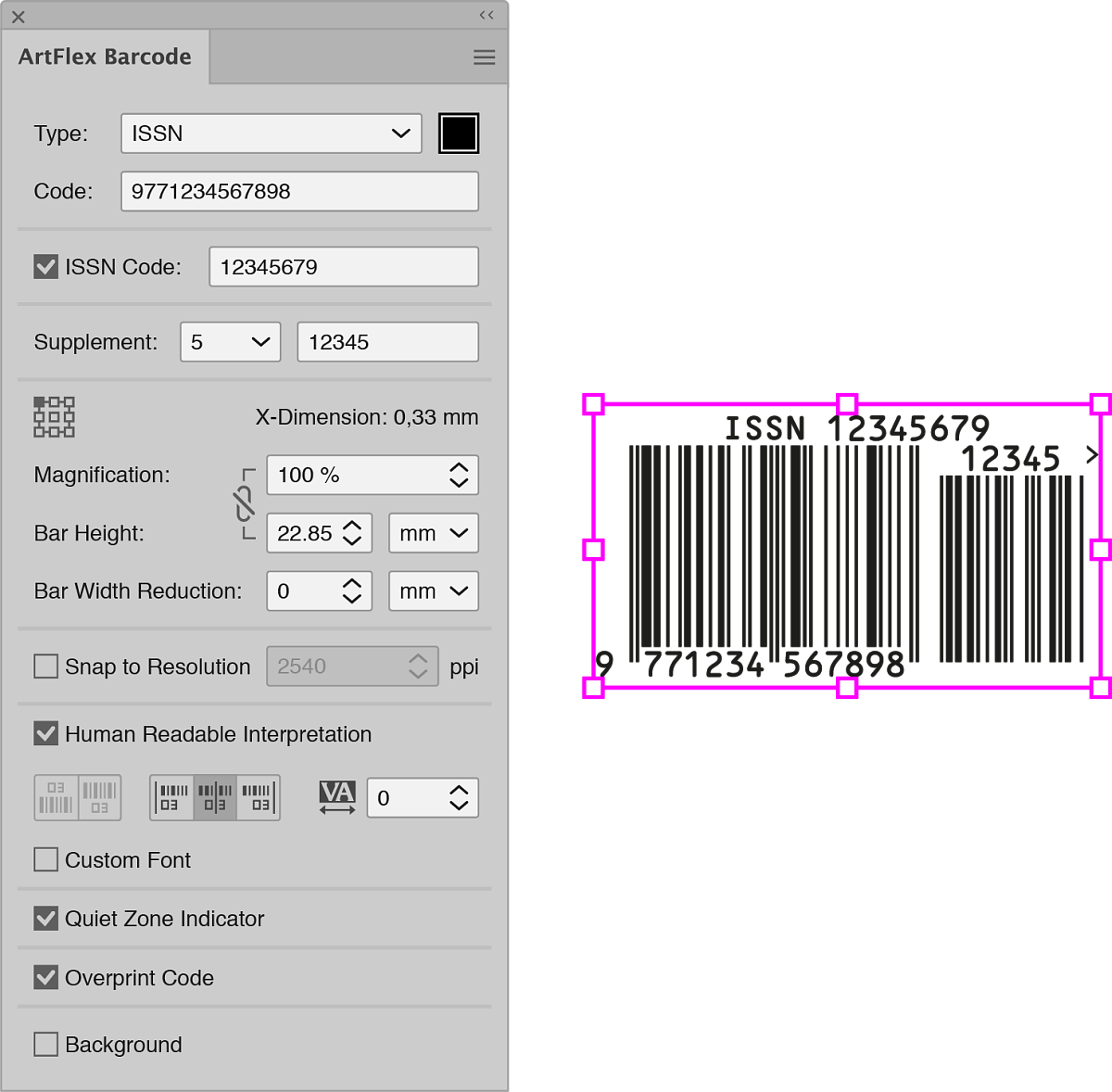The height and width of the screenshot is (1092, 1112).
Task: Click the black barcode color swatch
Action: coord(459,133)
